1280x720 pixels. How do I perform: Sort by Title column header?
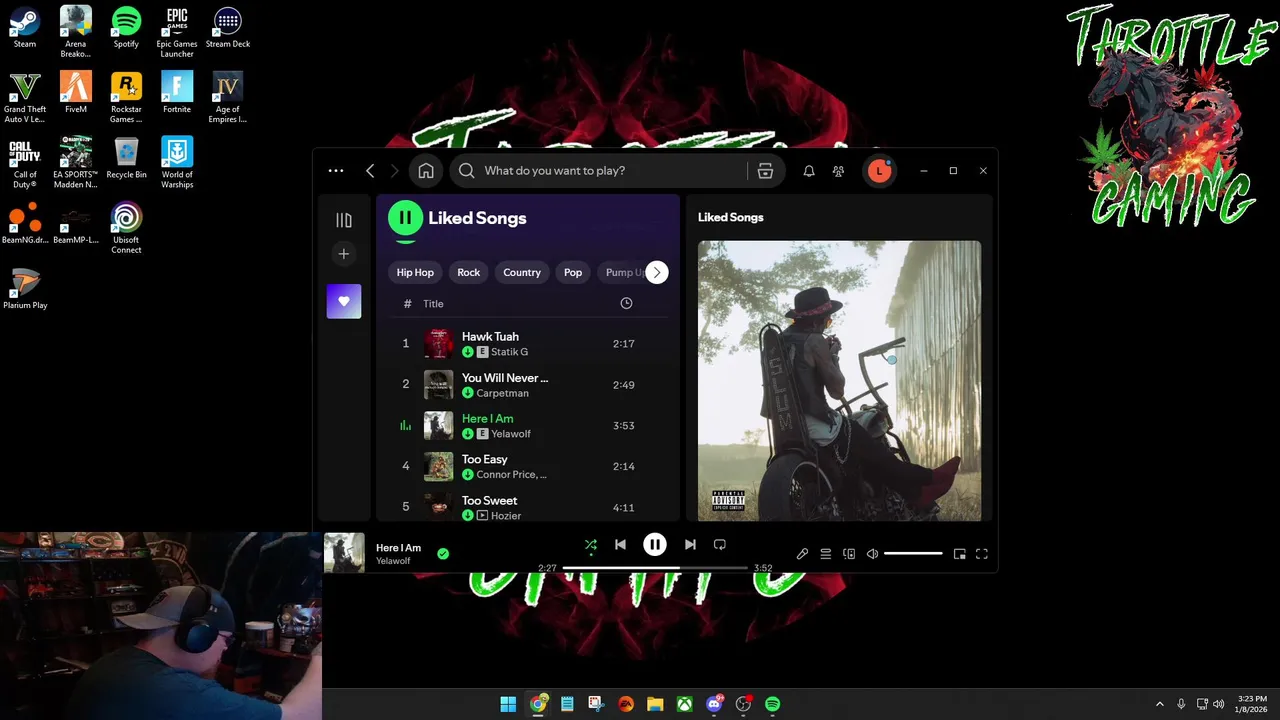pyautogui.click(x=433, y=304)
